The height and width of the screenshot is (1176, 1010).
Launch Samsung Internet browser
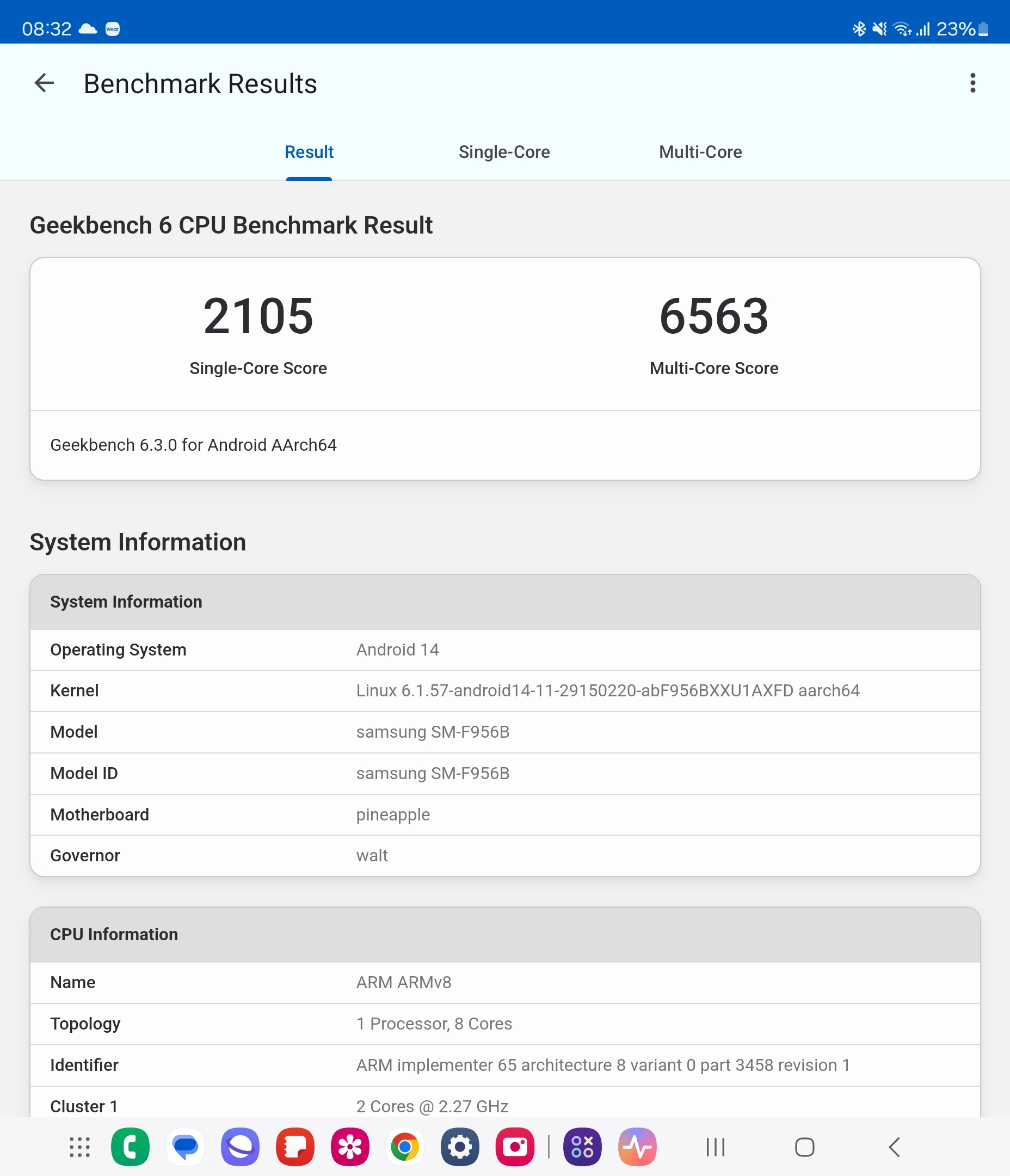pyautogui.click(x=240, y=1147)
